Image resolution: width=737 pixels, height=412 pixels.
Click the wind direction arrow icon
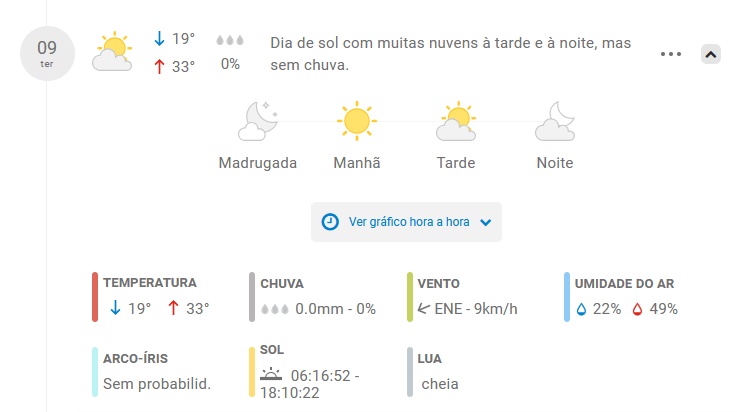(423, 309)
